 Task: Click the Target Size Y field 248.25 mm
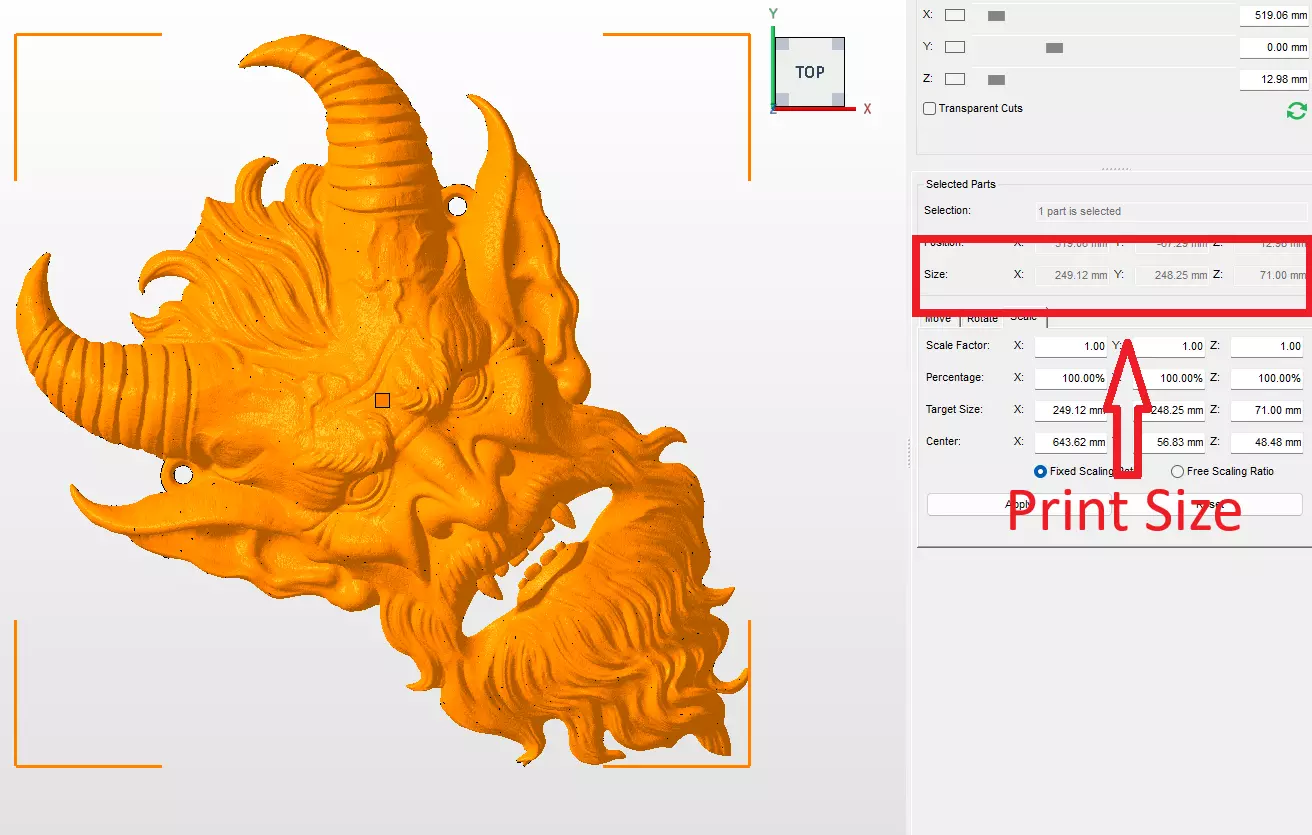click(x=1169, y=410)
